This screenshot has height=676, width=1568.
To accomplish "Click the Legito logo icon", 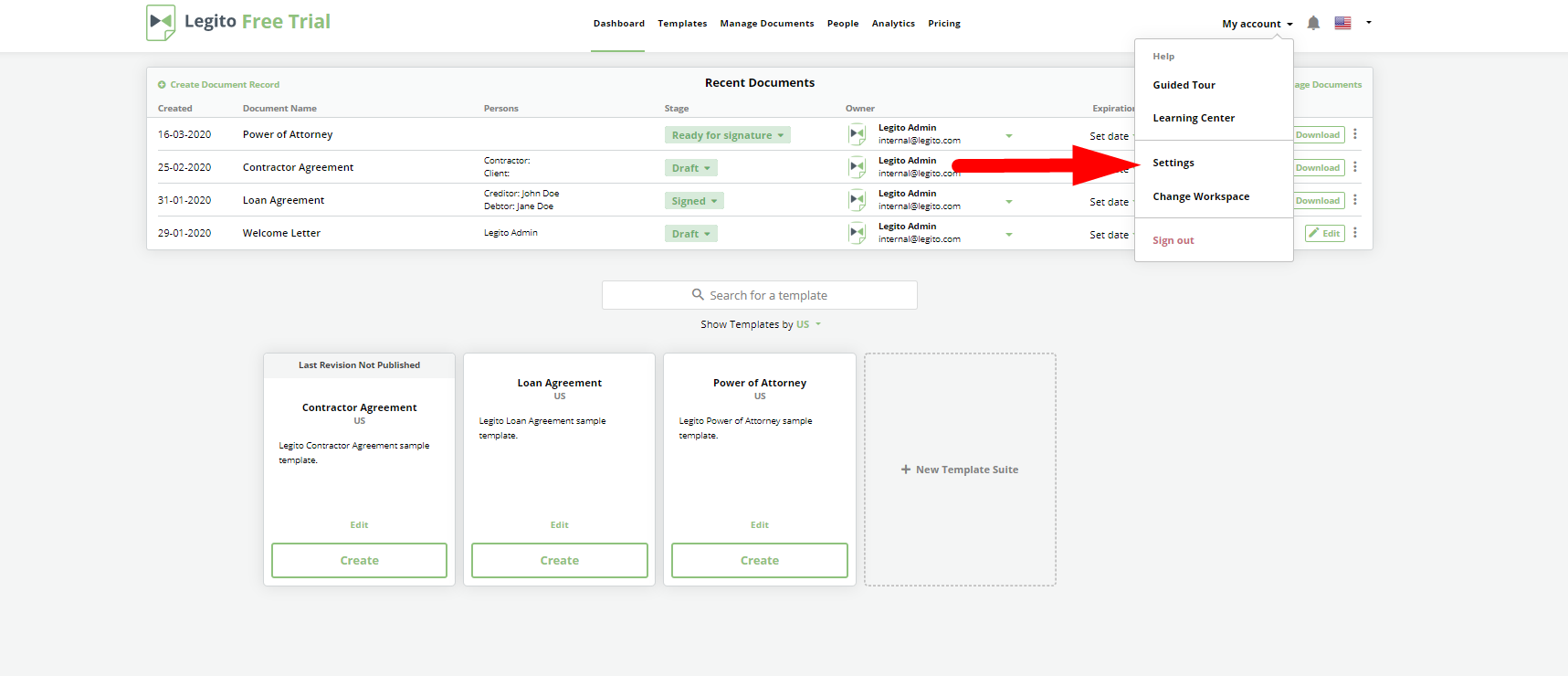I will 161,22.
